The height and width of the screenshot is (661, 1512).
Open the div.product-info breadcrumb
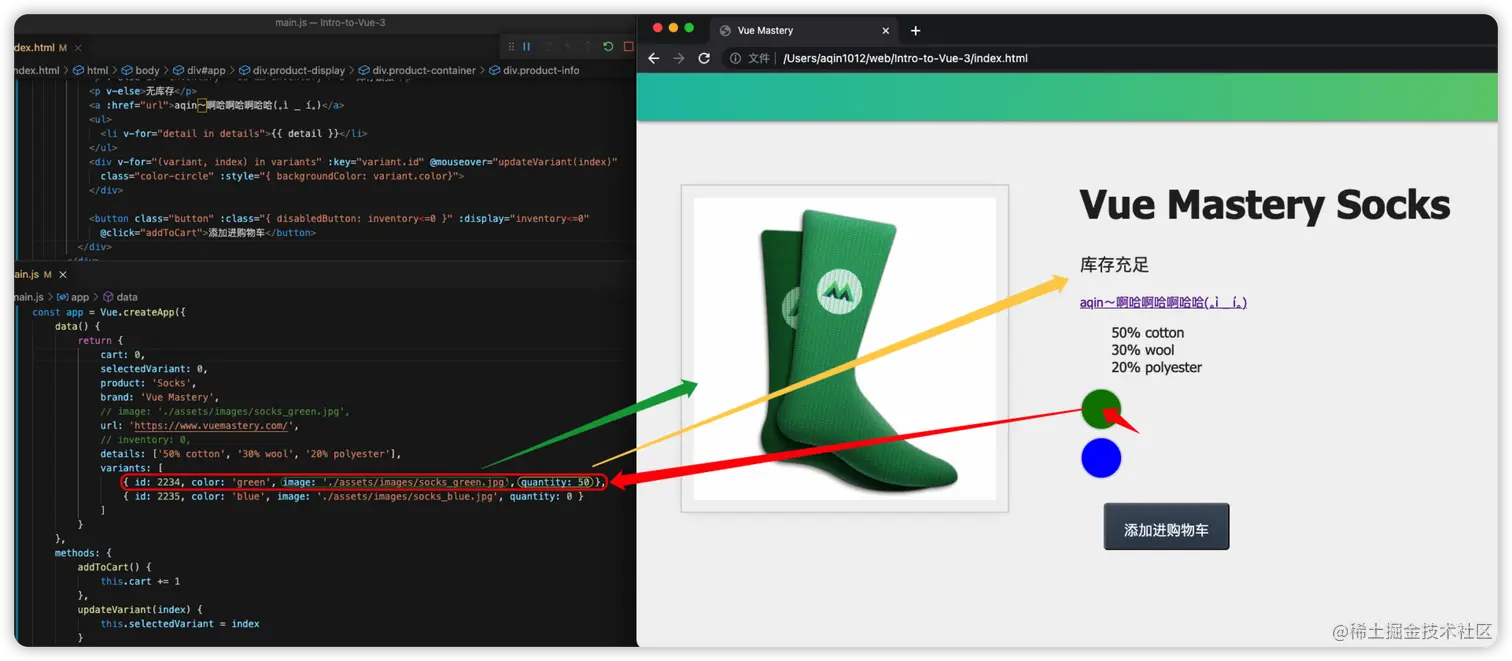(534, 70)
